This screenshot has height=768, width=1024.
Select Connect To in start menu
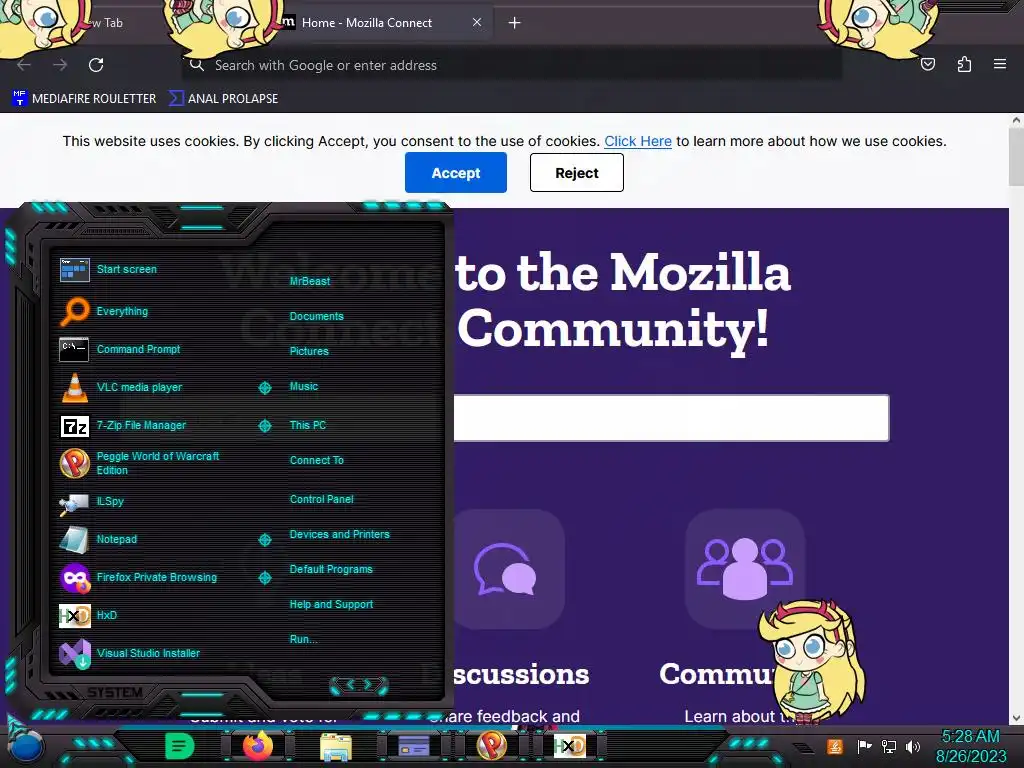(x=316, y=460)
